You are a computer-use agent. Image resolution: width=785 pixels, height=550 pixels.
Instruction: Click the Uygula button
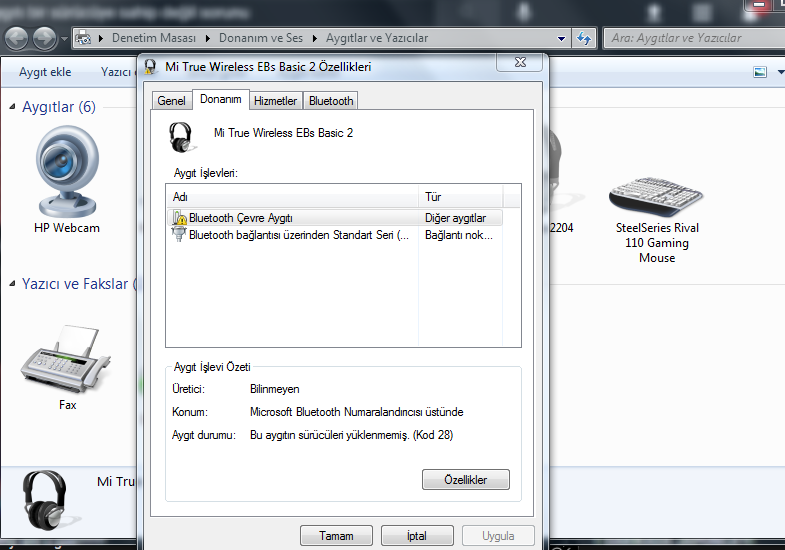(x=498, y=535)
